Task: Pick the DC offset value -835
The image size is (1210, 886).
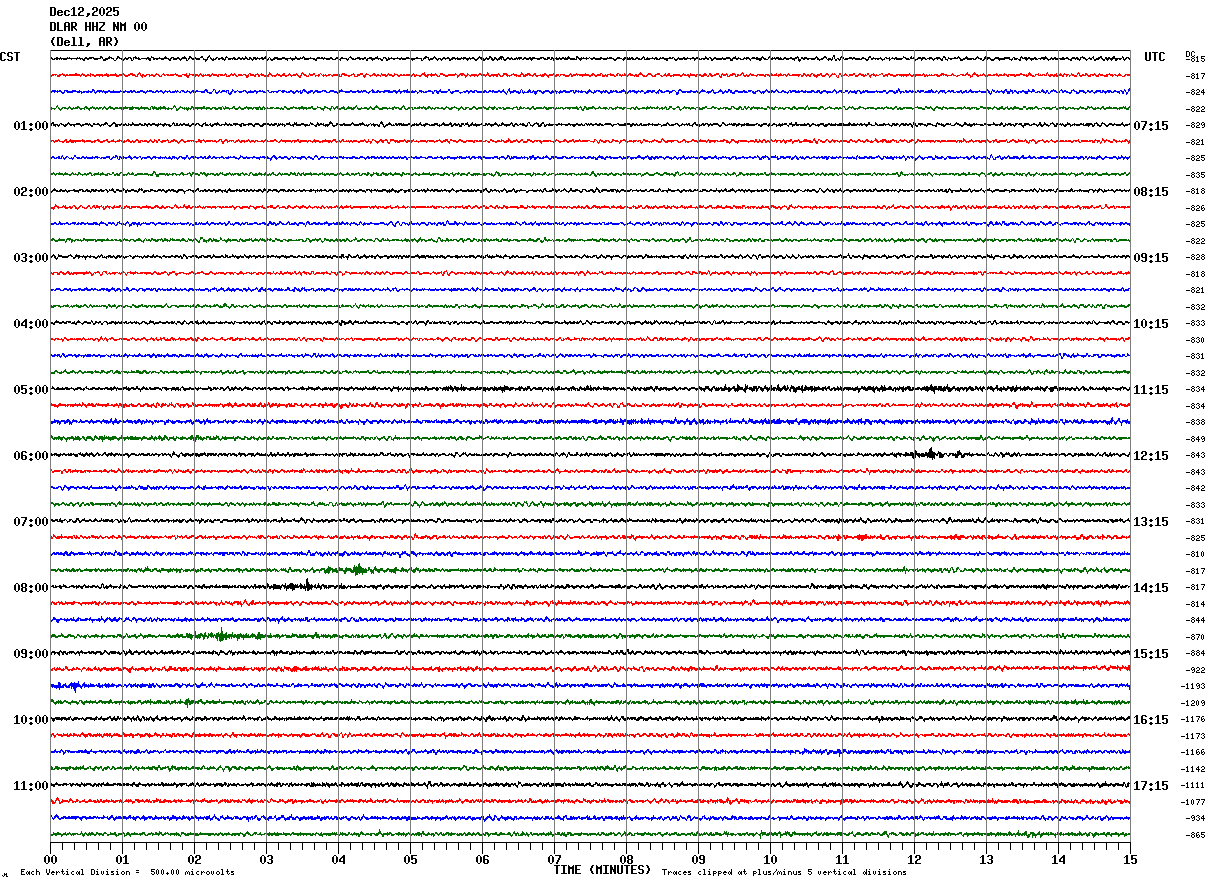Action: (x=1195, y=175)
